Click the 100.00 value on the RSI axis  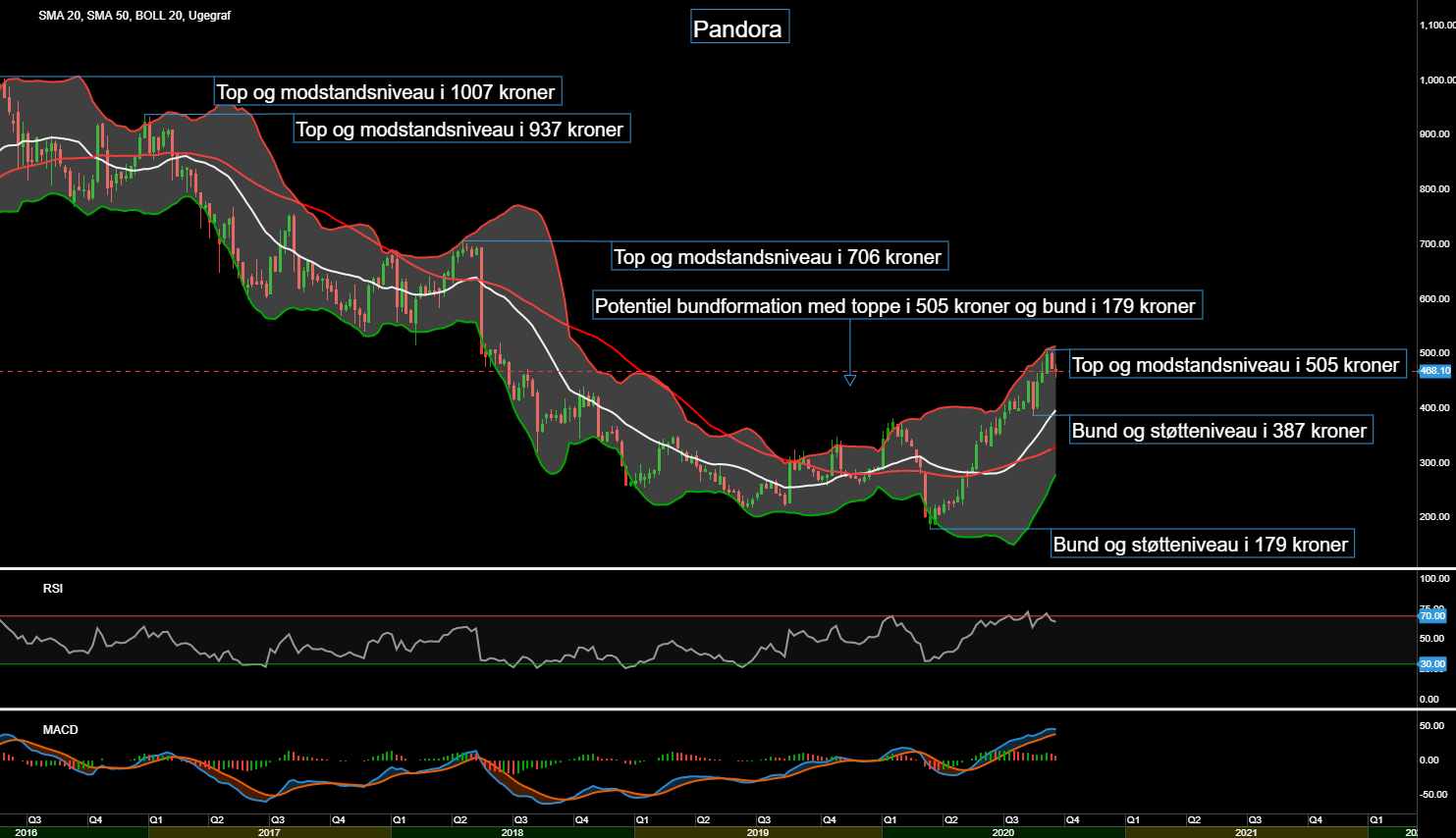pyautogui.click(x=1434, y=579)
